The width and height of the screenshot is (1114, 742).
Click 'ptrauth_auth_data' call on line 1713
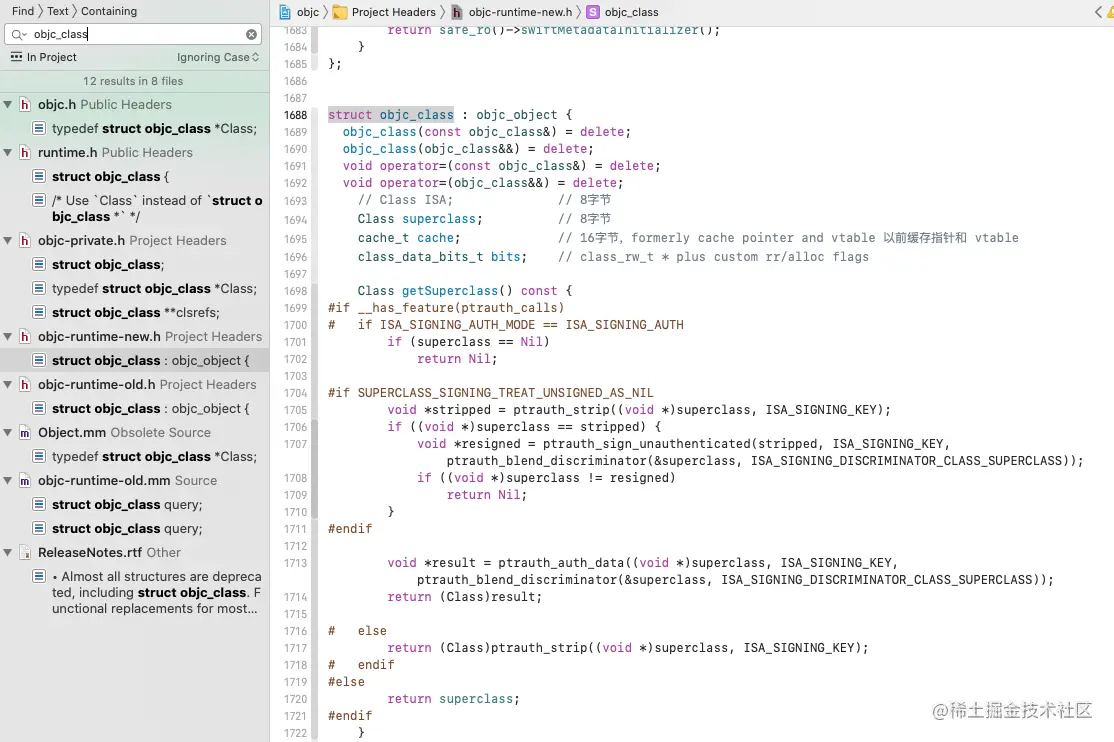point(561,563)
